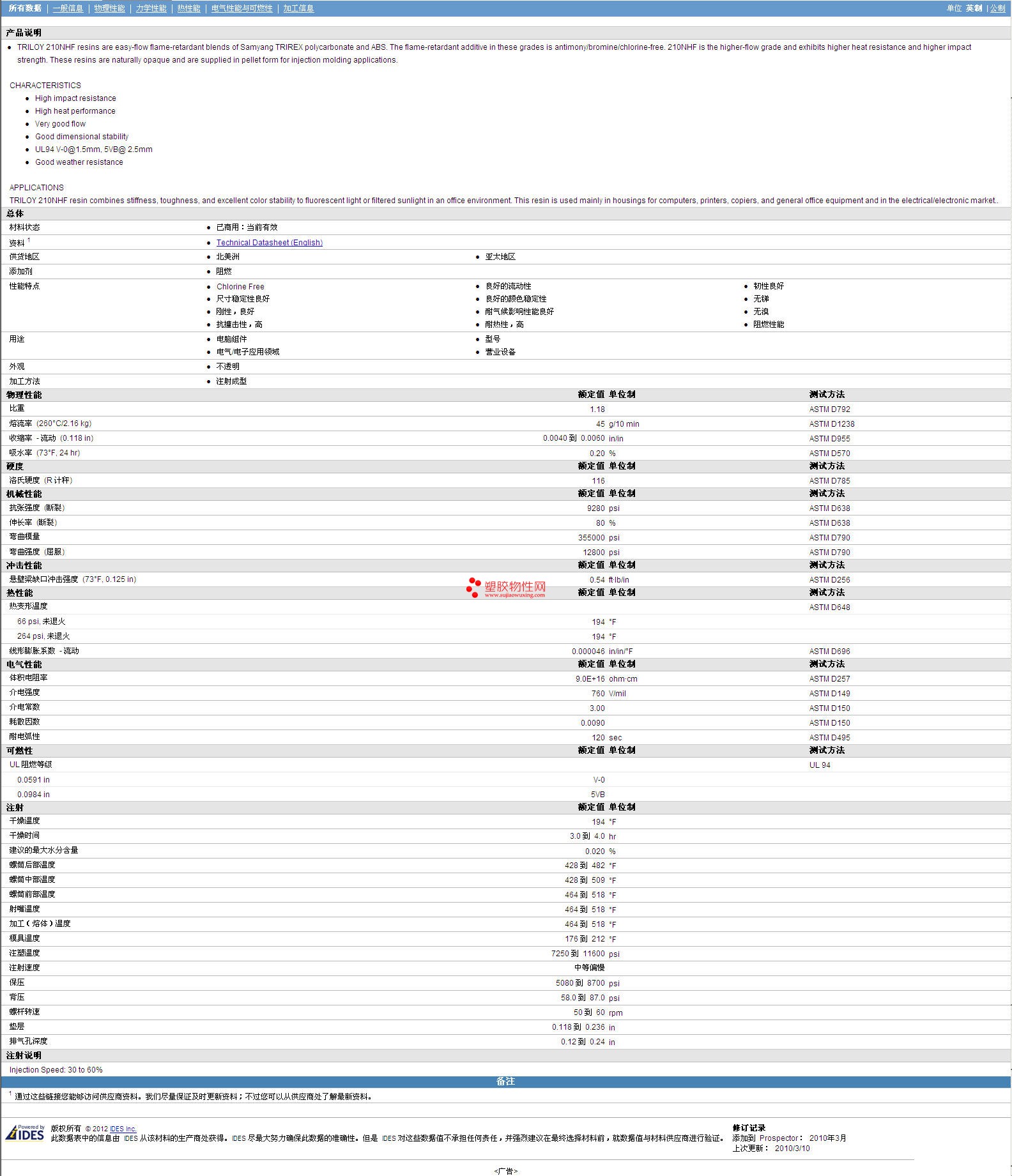This screenshot has width=1012, height=1176.
Task: Select the 所有数据 tab
Action: coord(25,8)
